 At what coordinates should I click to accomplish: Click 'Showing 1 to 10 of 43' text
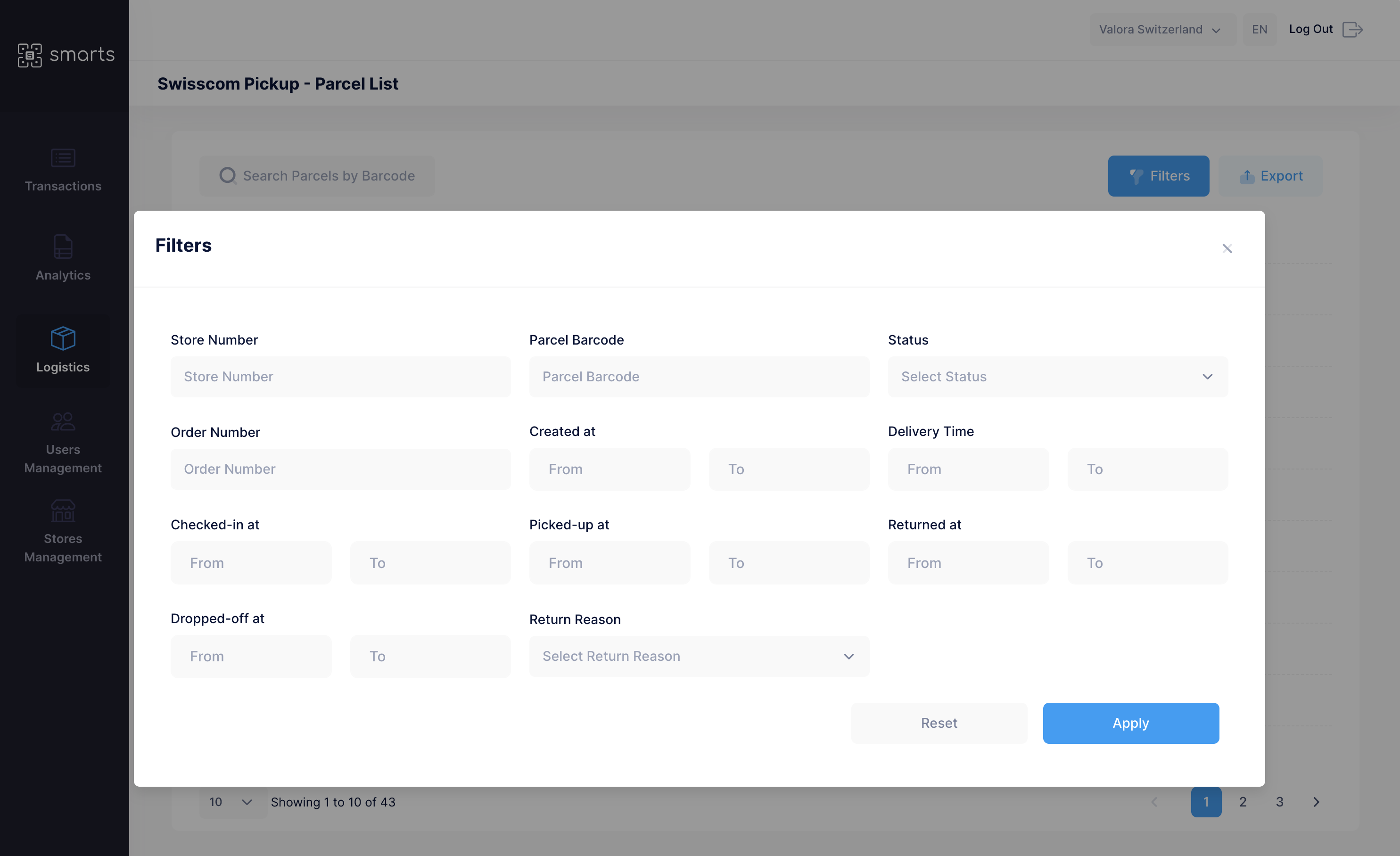tap(333, 802)
